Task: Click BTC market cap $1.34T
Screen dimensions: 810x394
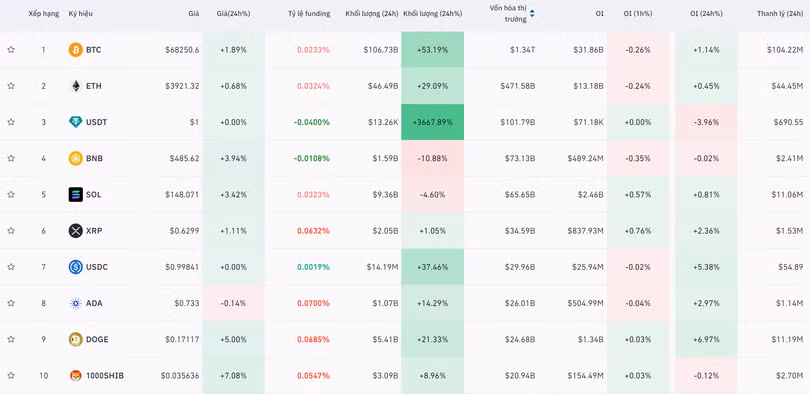Action: pyautogui.click(x=523, y=50)
